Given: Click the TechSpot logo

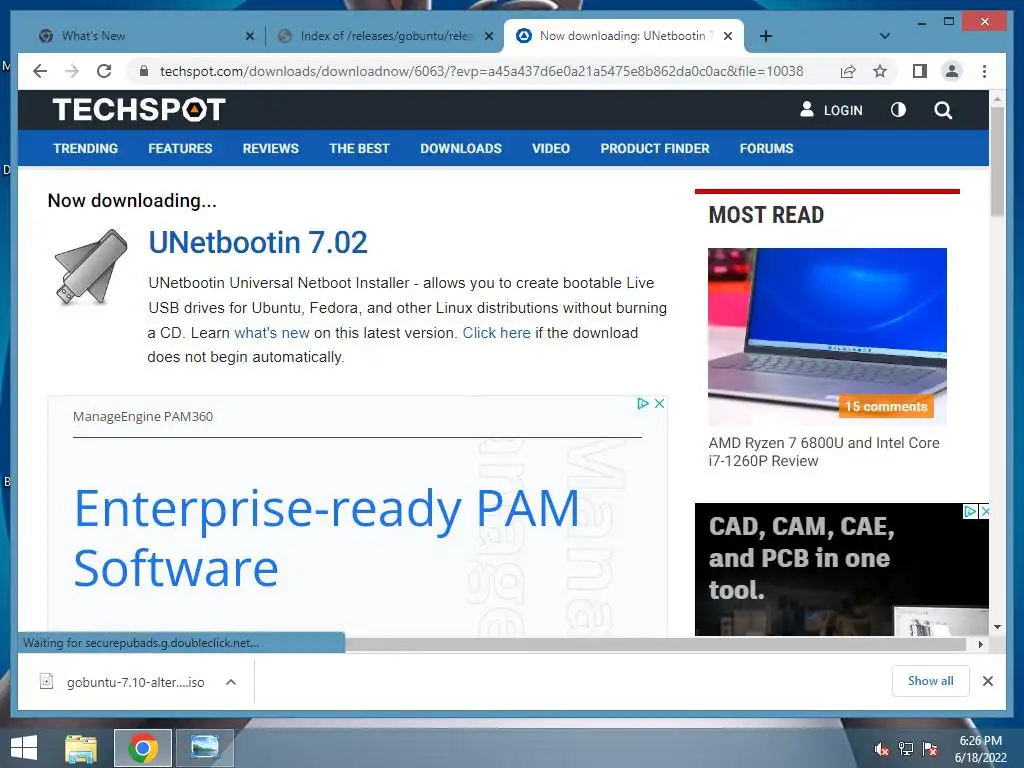Looking at the screenshot, I should (139, 110).
